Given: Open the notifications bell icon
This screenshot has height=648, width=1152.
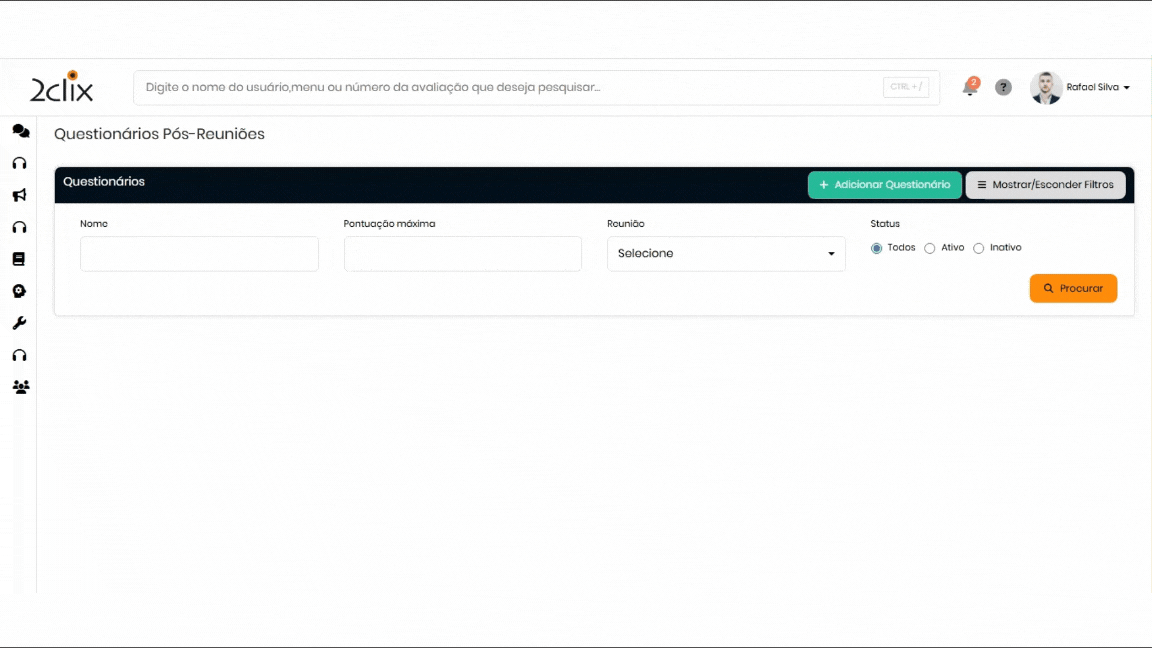Looking at the screenshot, I should tap(969, 88).
